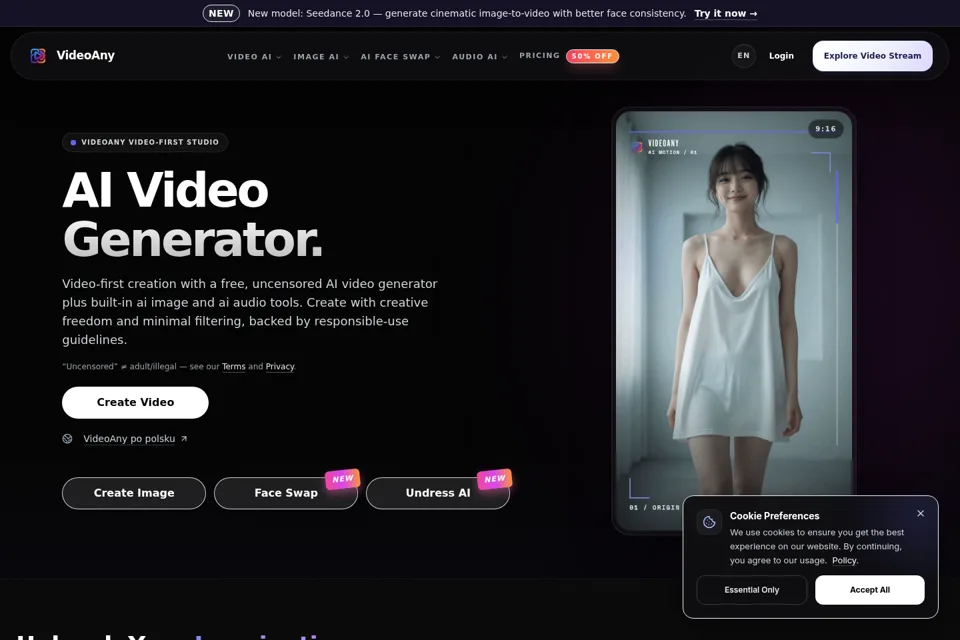This screenshot has height=640, width=960.
Task: Expand the Audio AI menu
Action: tap(479, 56)
